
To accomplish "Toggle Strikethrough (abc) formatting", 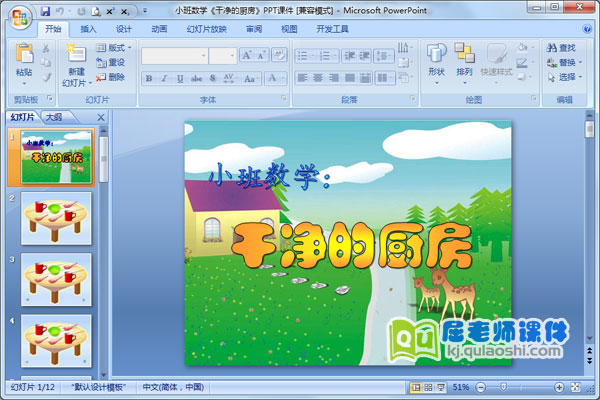I will point(196,78).
